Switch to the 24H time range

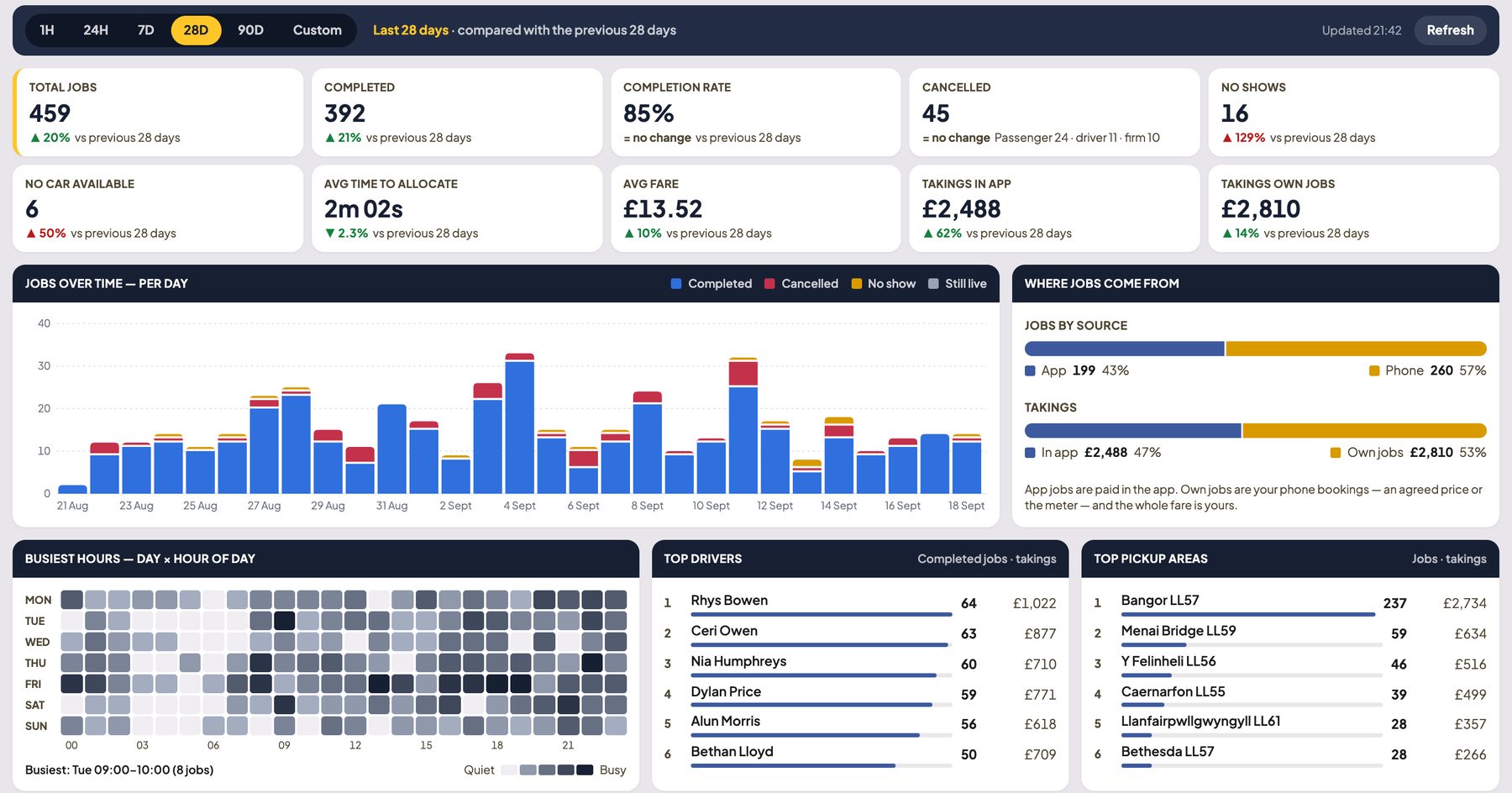tap(96, 30)
